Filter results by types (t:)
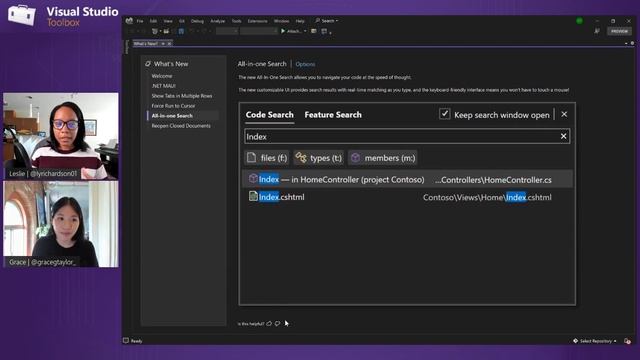This screenshot has height=360, width=640. (318, 158)
